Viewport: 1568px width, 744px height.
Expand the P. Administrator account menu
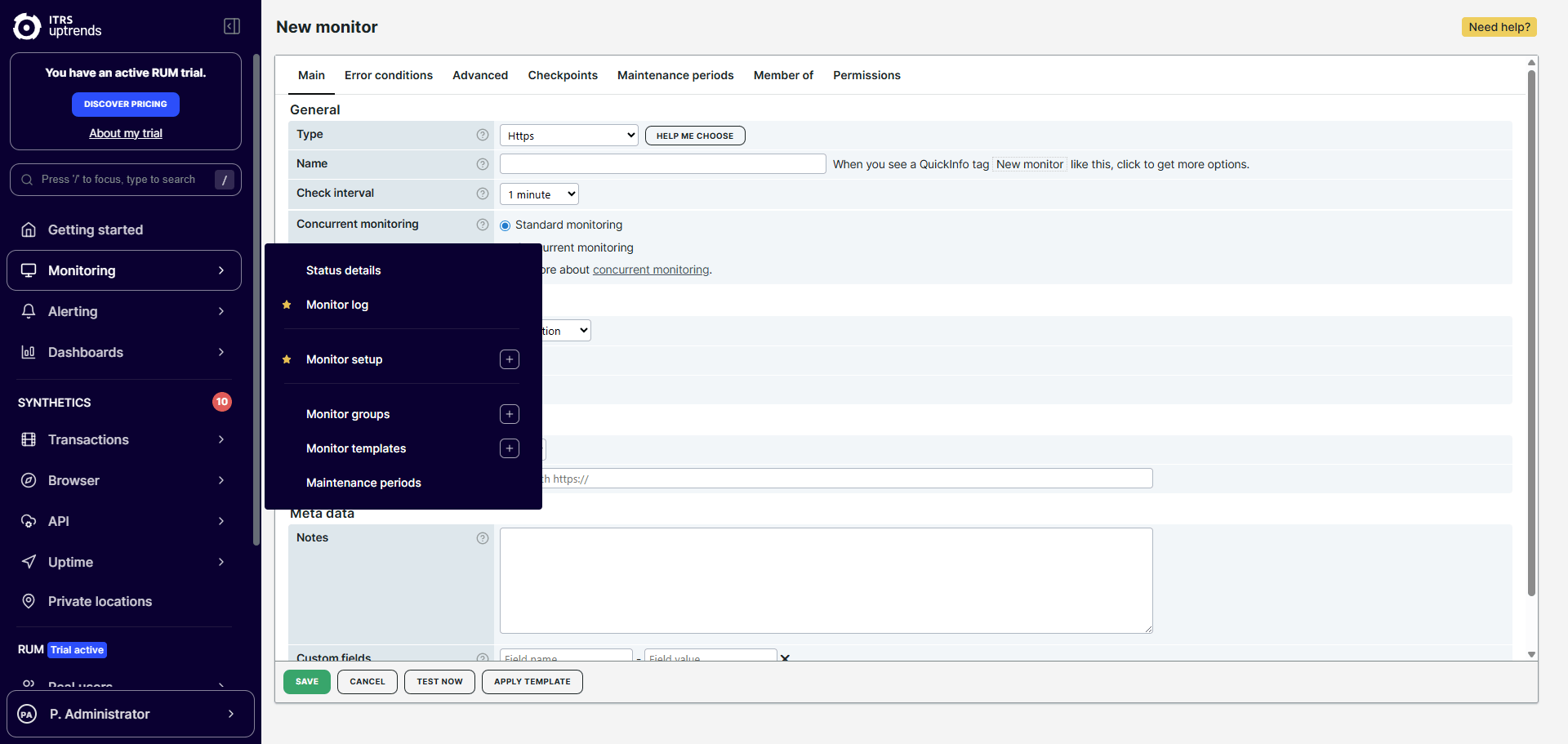pyautogui.click(x=131, y=714)
